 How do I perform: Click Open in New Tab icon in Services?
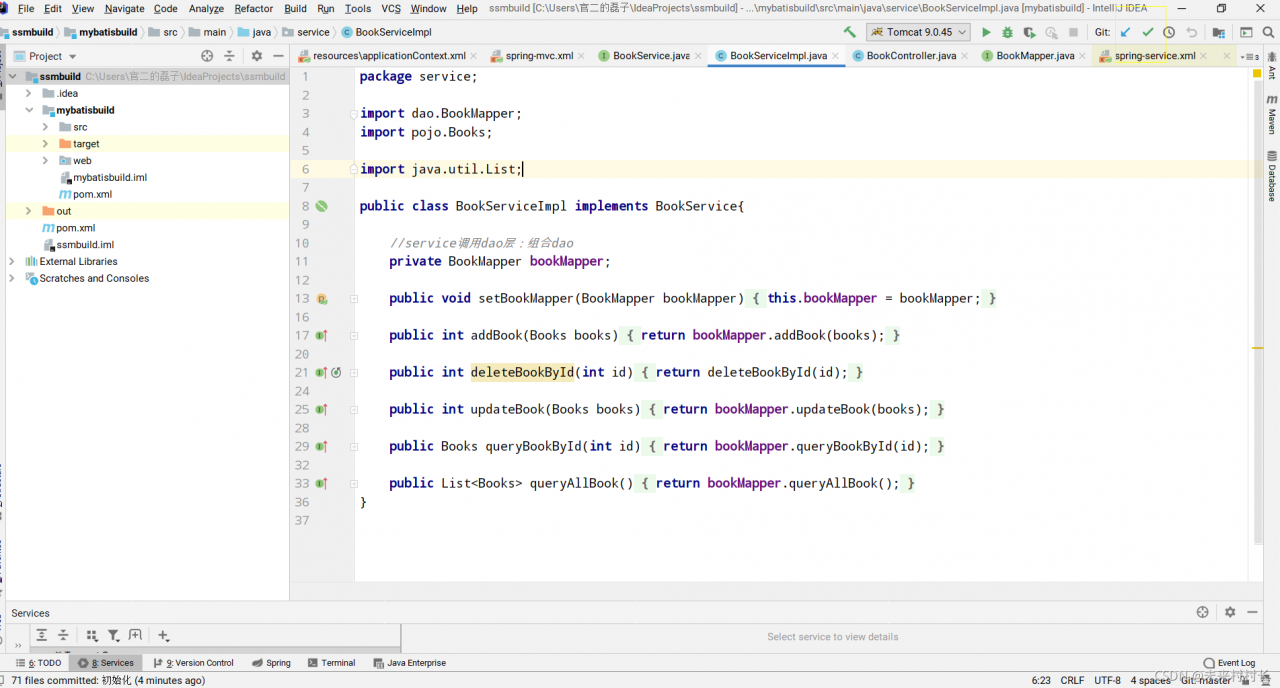135,635
